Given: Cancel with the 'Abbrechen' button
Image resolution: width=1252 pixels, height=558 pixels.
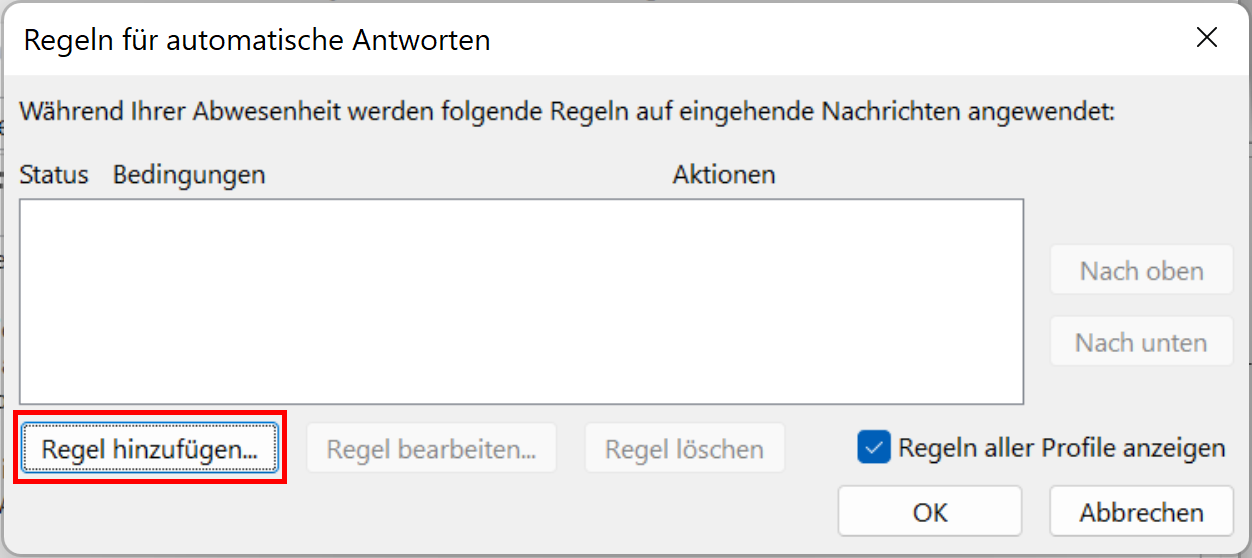Looking at the screenshot, I should [1141, 511].
